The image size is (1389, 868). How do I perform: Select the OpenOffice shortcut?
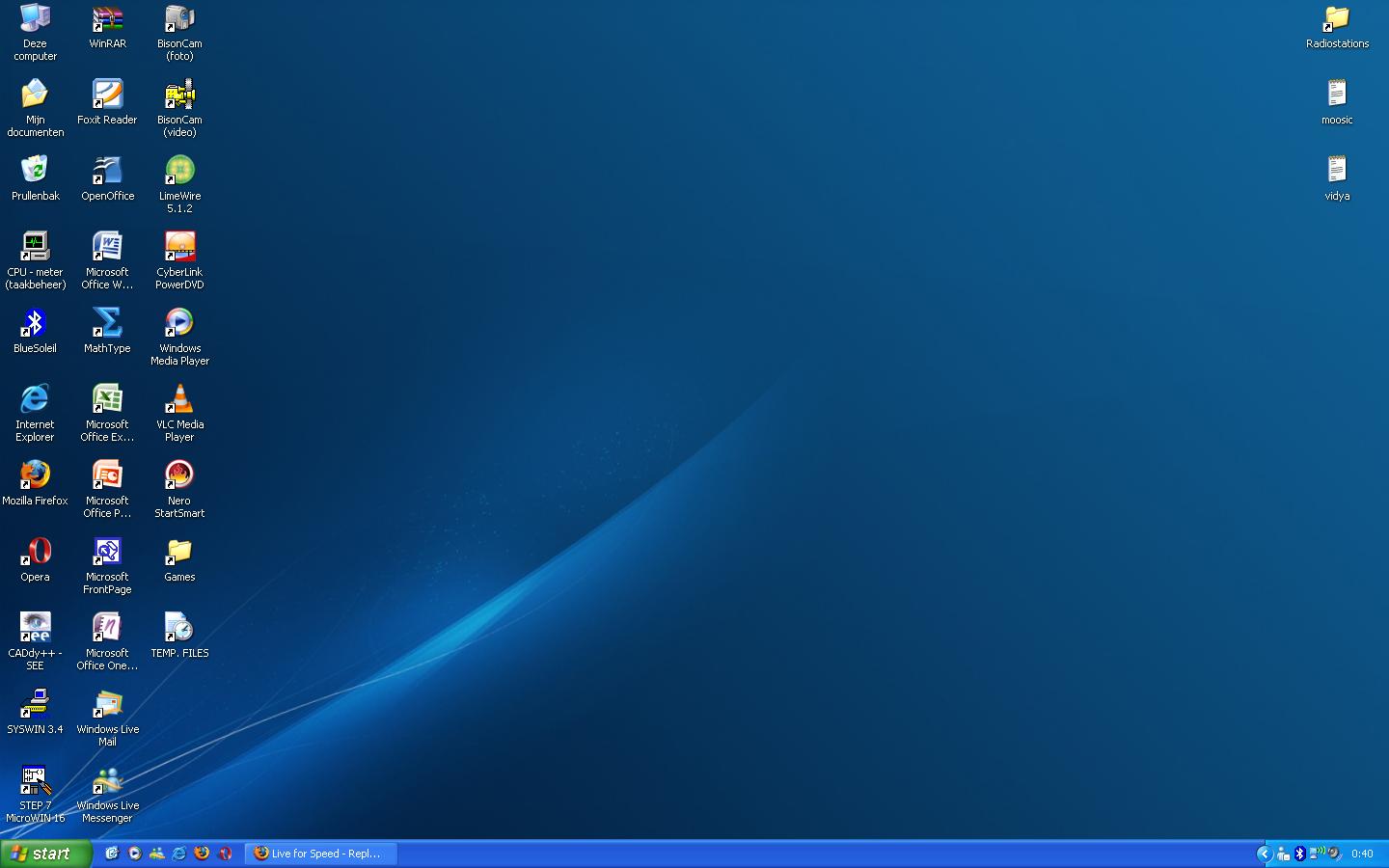coord(107,178)
